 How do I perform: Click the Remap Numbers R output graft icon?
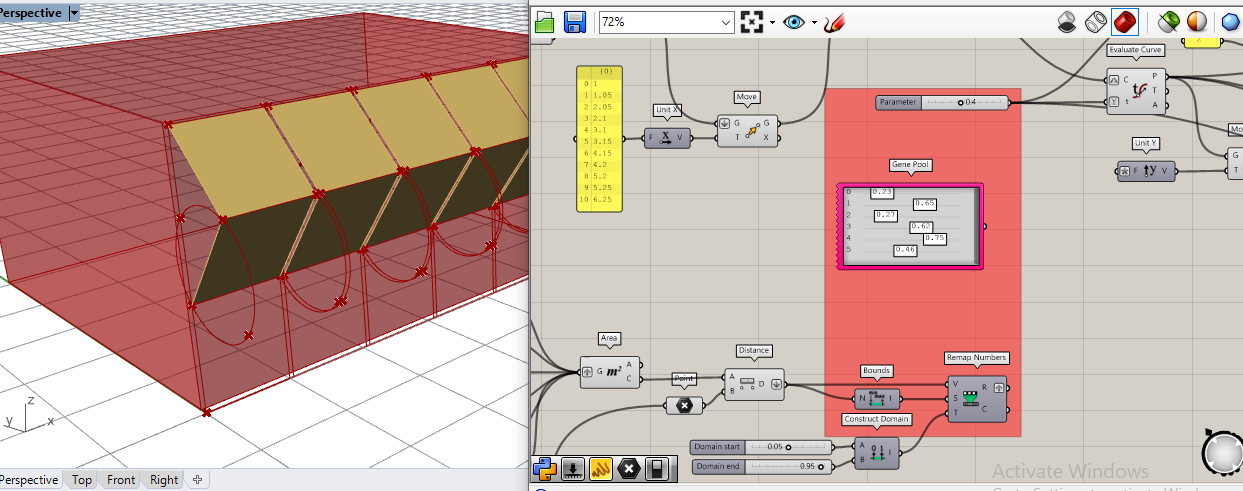point(1001,386)
